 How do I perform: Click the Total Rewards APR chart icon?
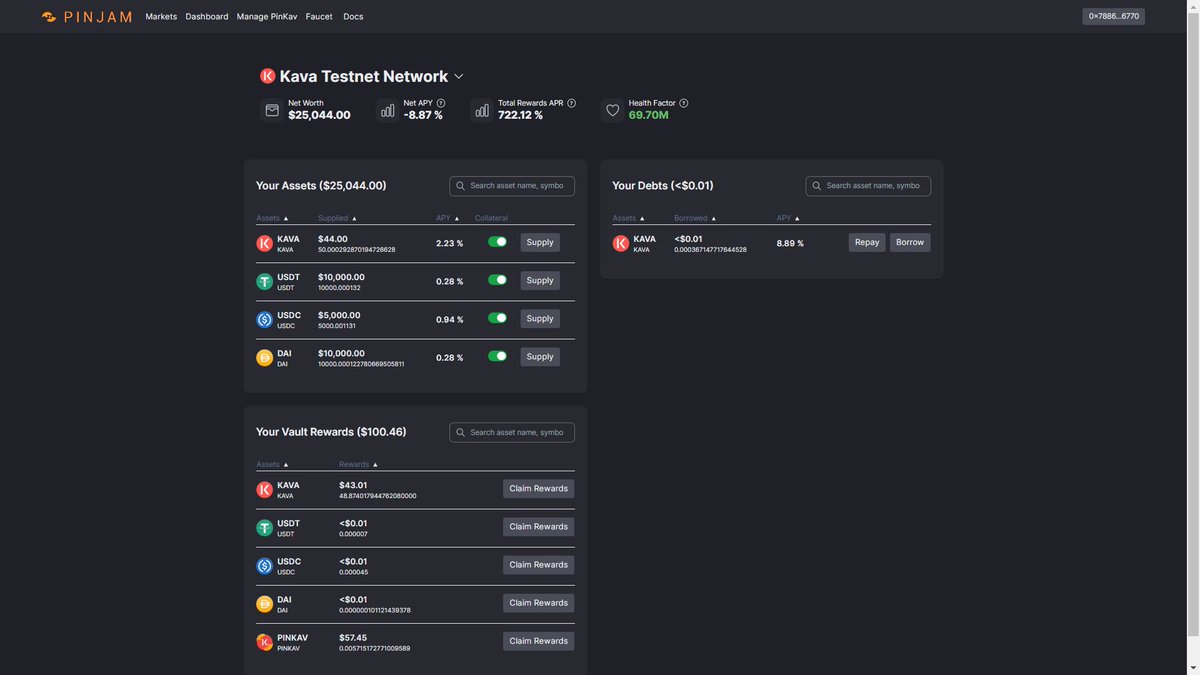482,110
